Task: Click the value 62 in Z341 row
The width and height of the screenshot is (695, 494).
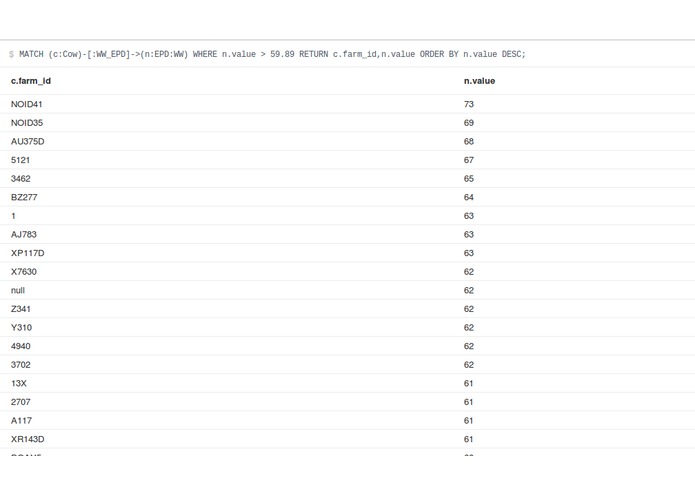Action: [x=469, y=309]
